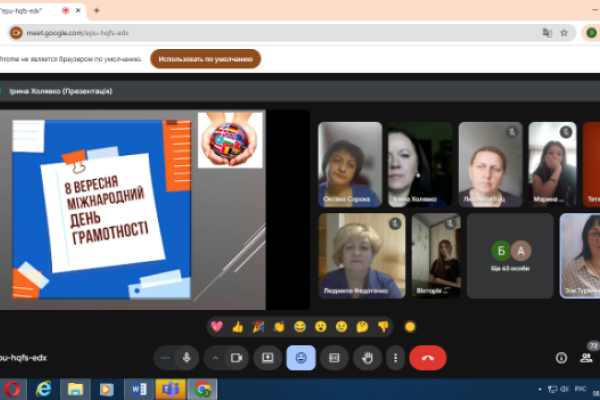Turn on captions from the toolbar
The height and width of the screenshot is (400, 600).
point(334,357)
